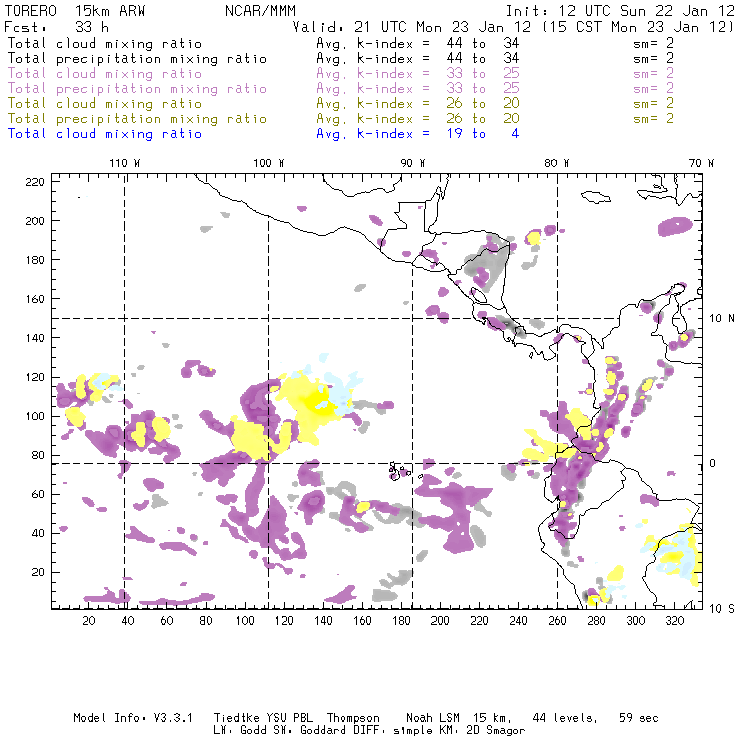The image size is (740, 740).
Task: Select blue 'Avg. k-index = 19 to 4' text
Action: [418, 135]
